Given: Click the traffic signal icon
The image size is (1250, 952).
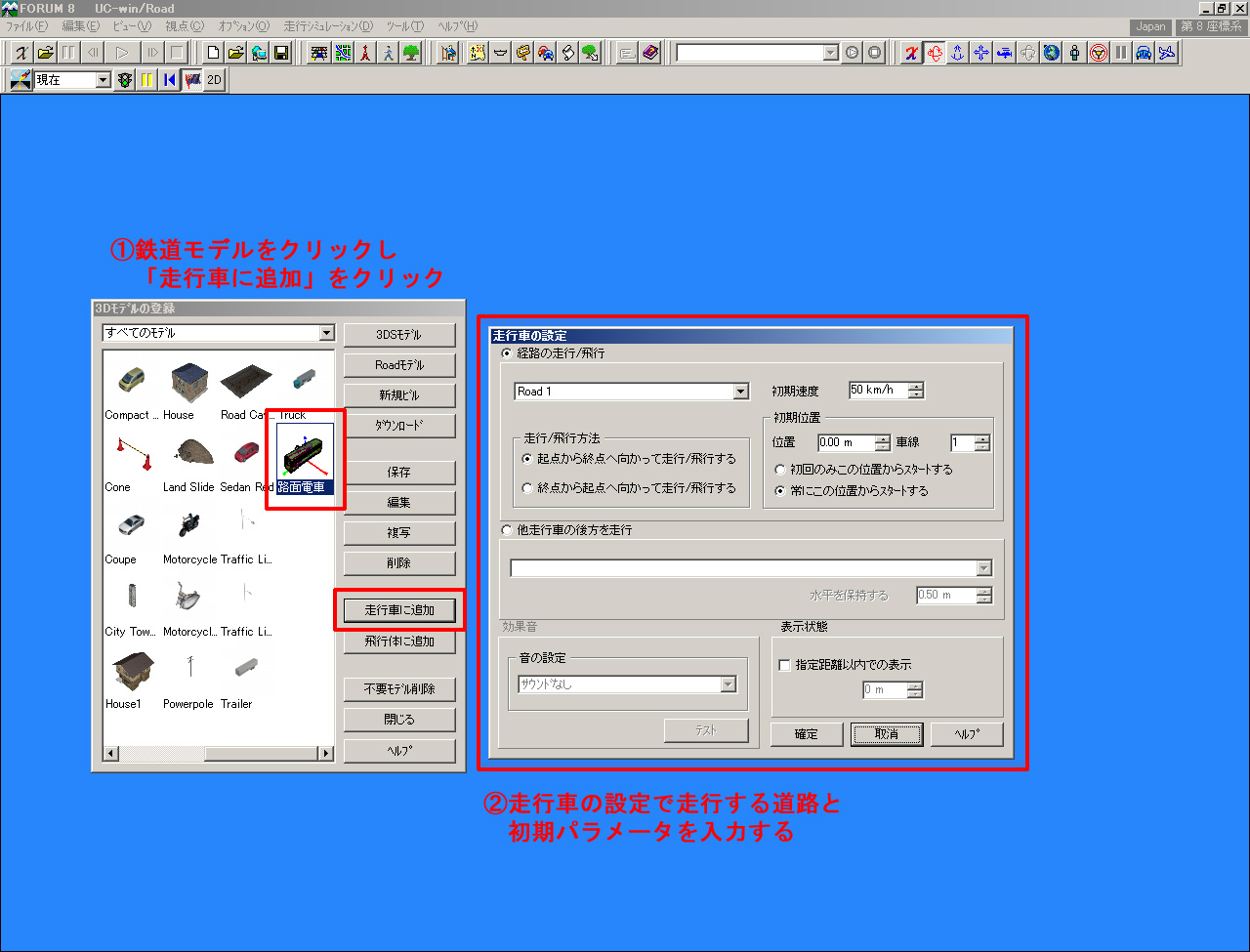Looking at the screenshot, I should click(124, 80).
